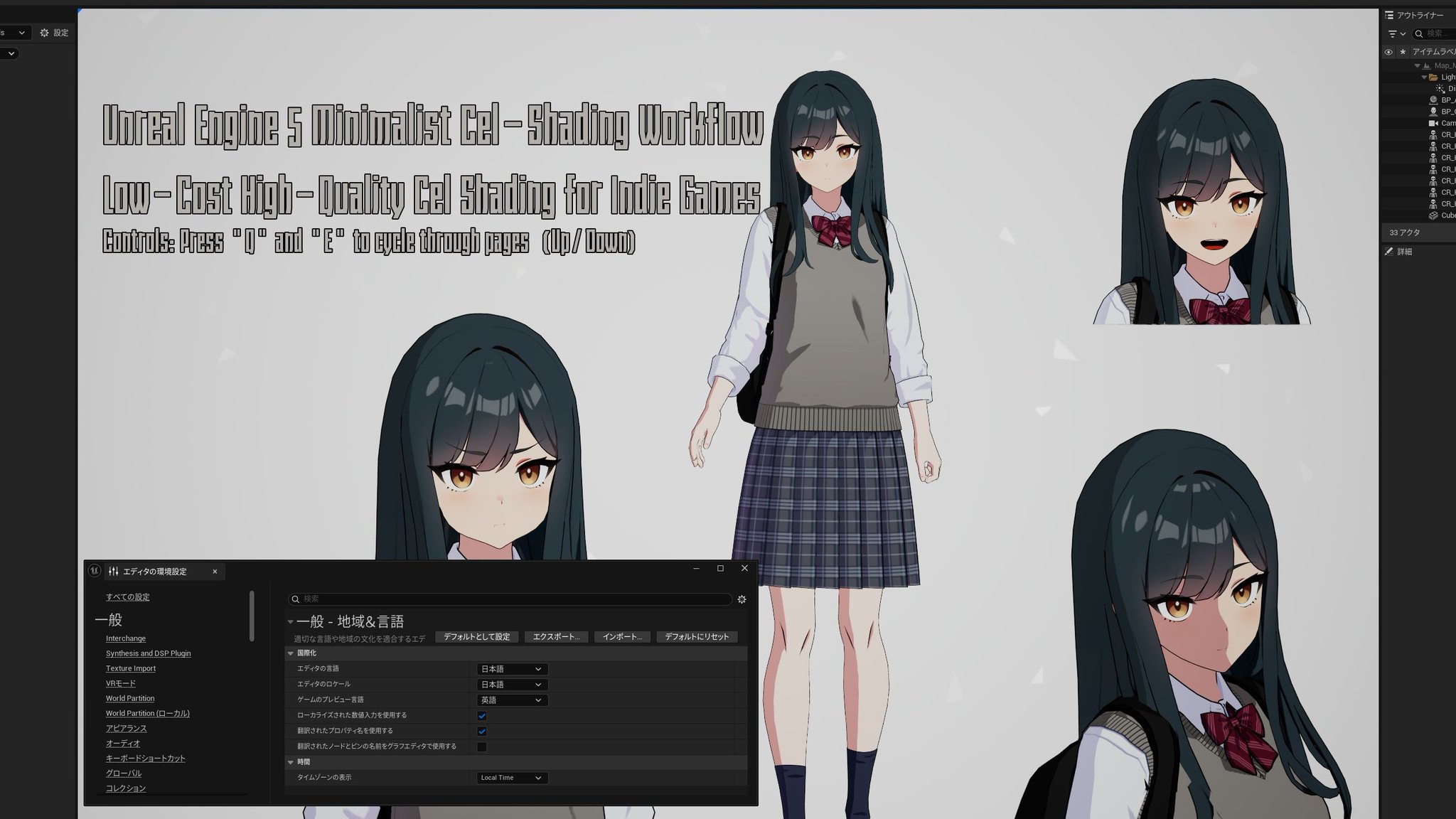
Task: Enable translated node and pin names checkbox
Action: tap(482, 747)
